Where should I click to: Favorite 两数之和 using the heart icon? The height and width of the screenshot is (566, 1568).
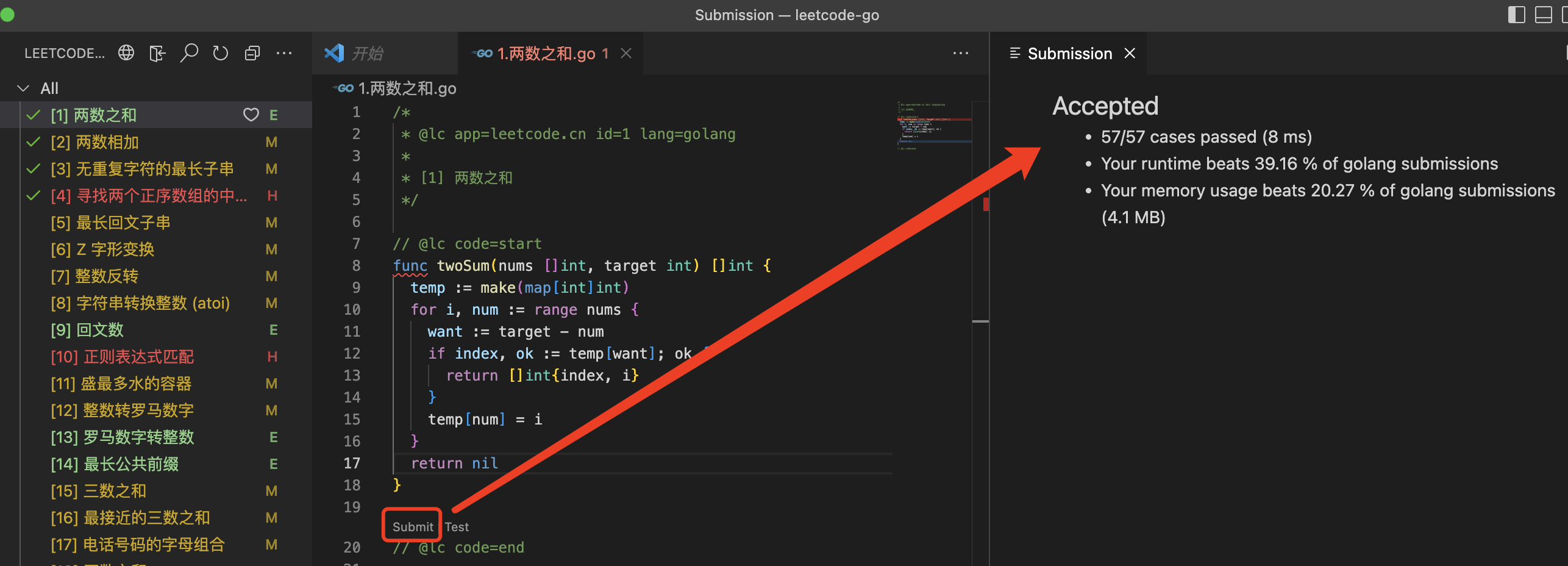(x=251, y=115)
